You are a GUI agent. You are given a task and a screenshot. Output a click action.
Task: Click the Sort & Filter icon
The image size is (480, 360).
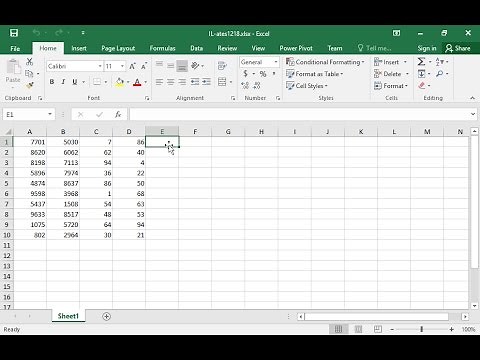440,62
